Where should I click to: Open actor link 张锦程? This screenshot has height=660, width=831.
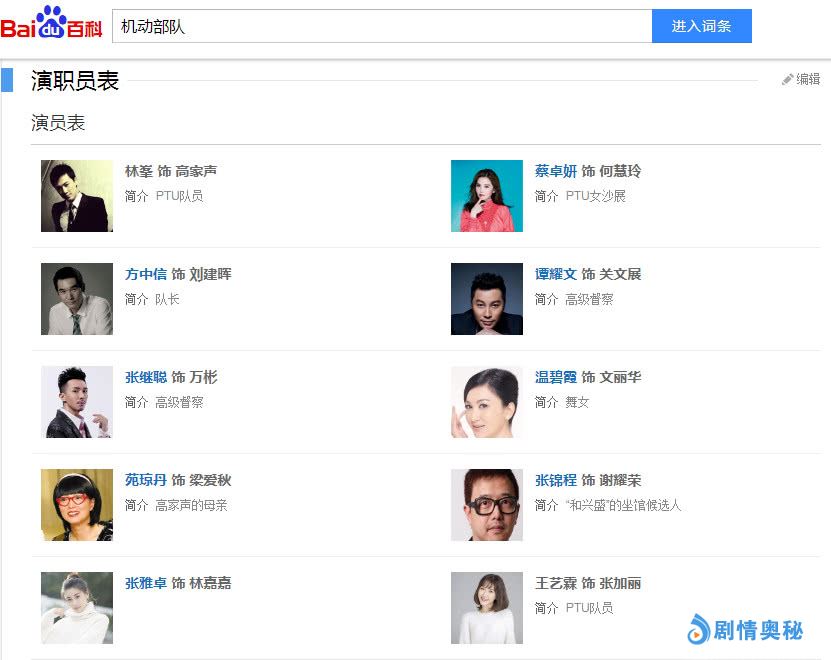(555, 480)
